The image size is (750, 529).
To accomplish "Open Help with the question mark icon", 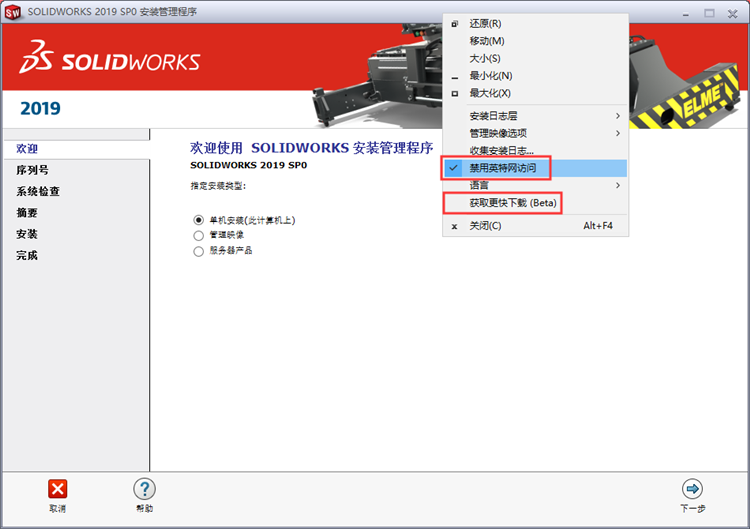I will pos(144,489).
